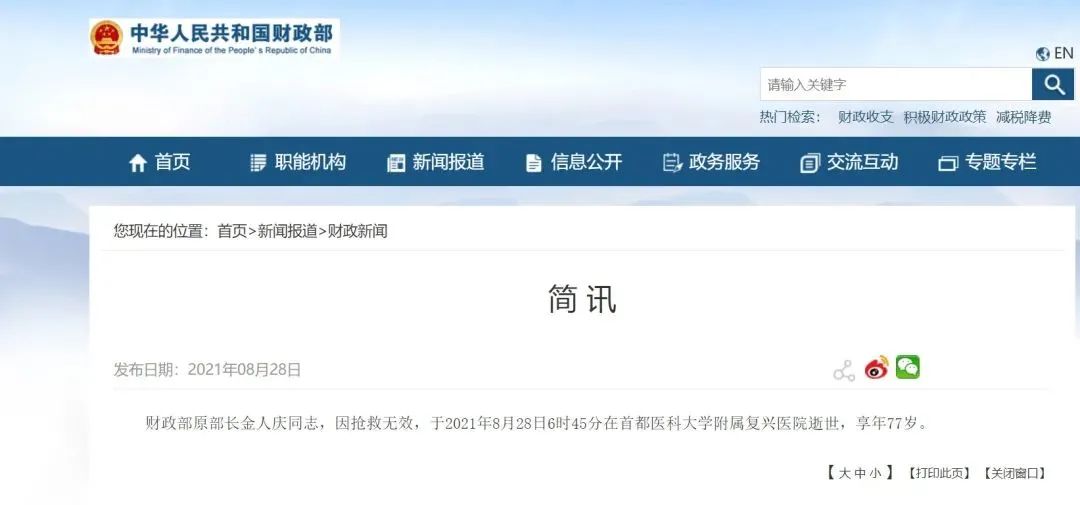The image size is (1080, 505).
Task: Open 信息公开 navigation menu
Action: click(x=573, y=163)
